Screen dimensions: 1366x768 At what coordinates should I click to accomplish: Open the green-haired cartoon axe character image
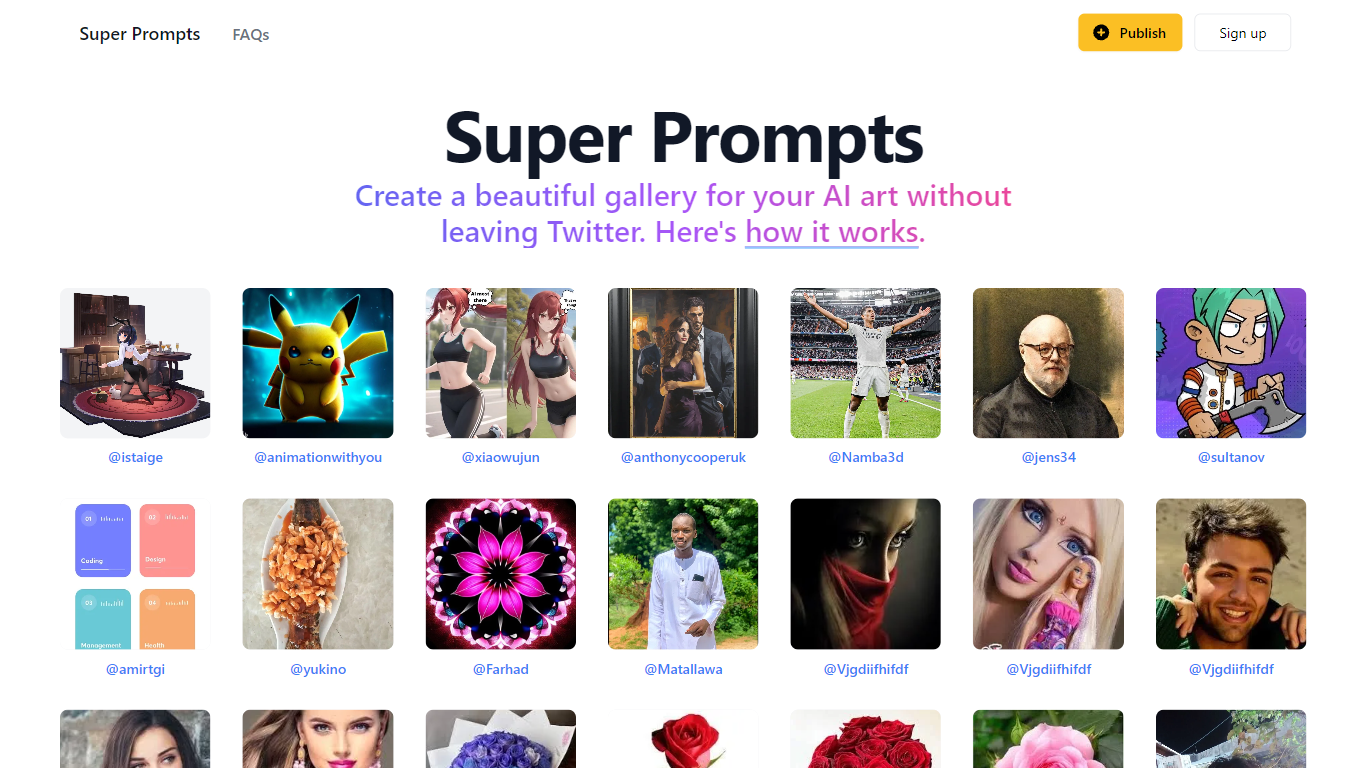click(x=1231, y=363)
